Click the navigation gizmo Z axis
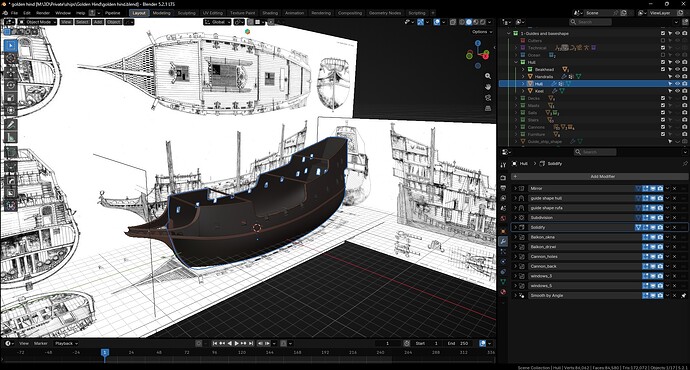The height and width of the screenshot is (370, 690). click(x=478, y=44)
